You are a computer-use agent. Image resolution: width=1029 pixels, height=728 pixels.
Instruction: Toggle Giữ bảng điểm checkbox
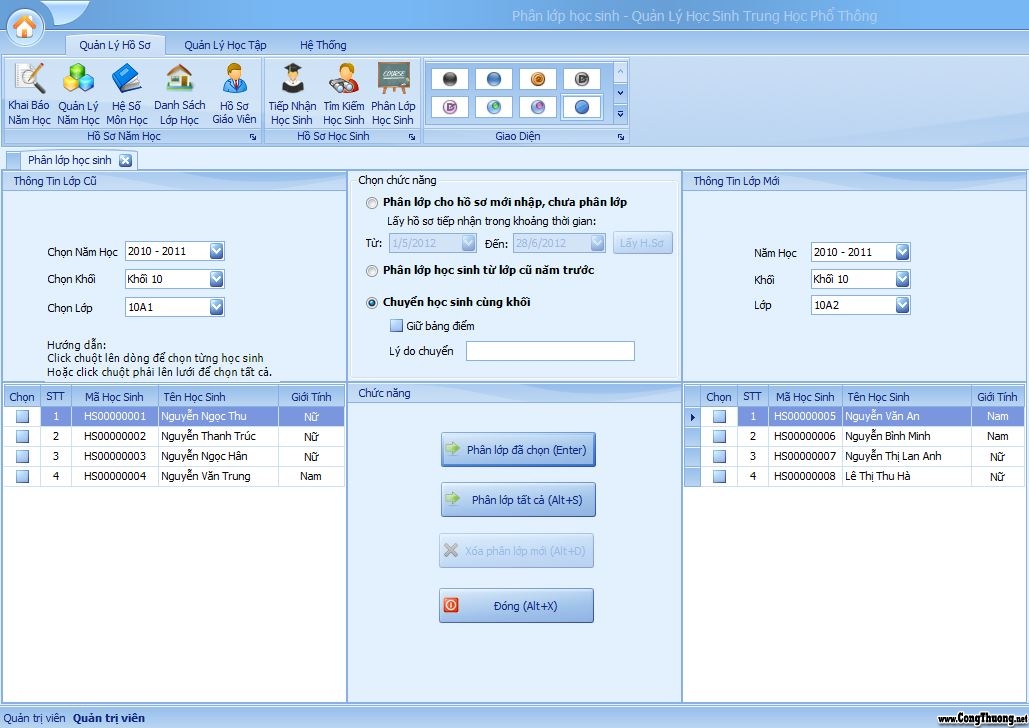[396, 326]
